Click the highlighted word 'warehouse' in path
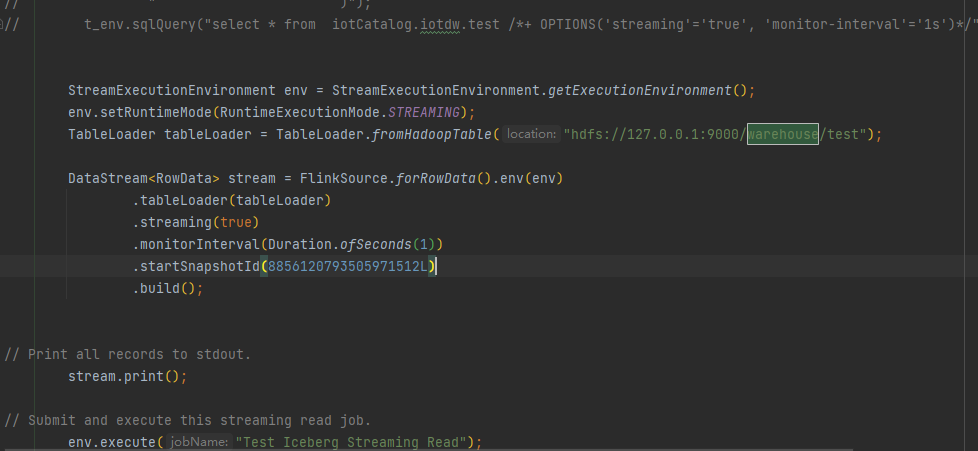The width and height of the screenshot is (978, 451). (783, 134)
